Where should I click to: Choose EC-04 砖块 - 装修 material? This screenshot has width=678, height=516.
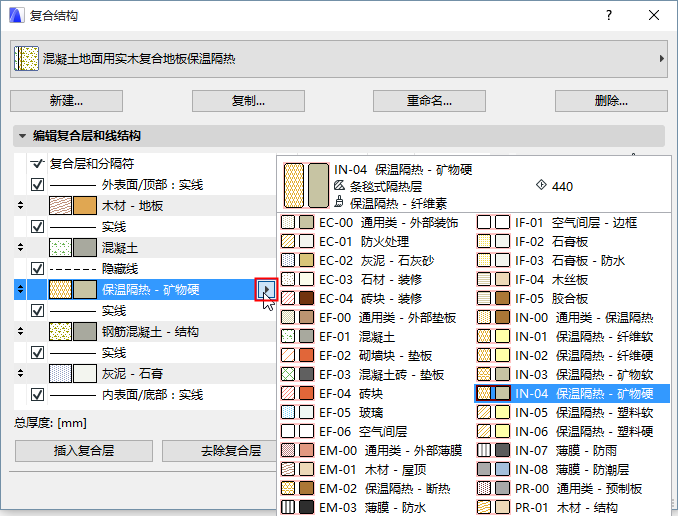tap(351, 299)
